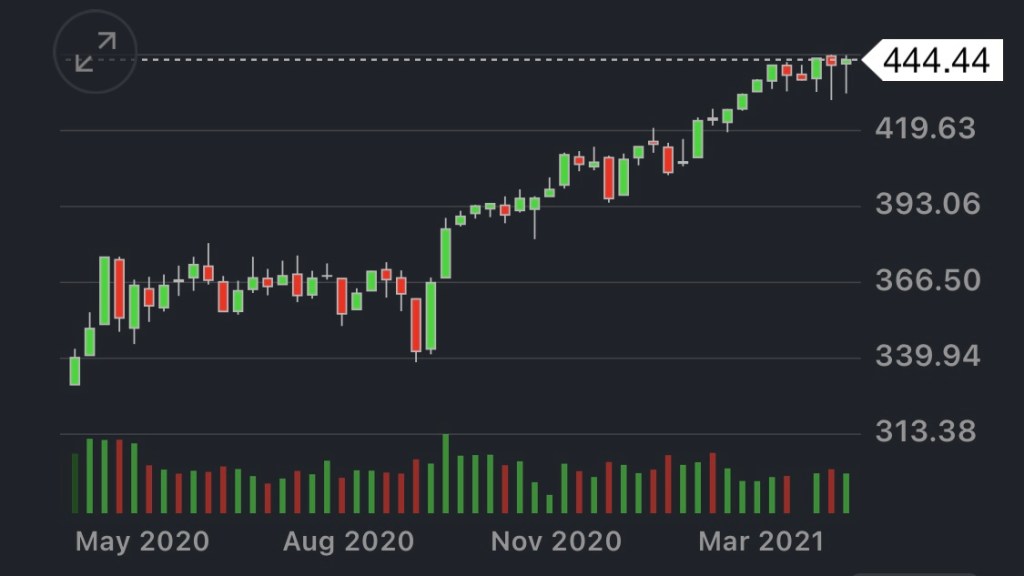Select the 419.63 price axis label
Image resolution: width=1024 pixels, height=576 pixels.
click(x=925, y=129)
